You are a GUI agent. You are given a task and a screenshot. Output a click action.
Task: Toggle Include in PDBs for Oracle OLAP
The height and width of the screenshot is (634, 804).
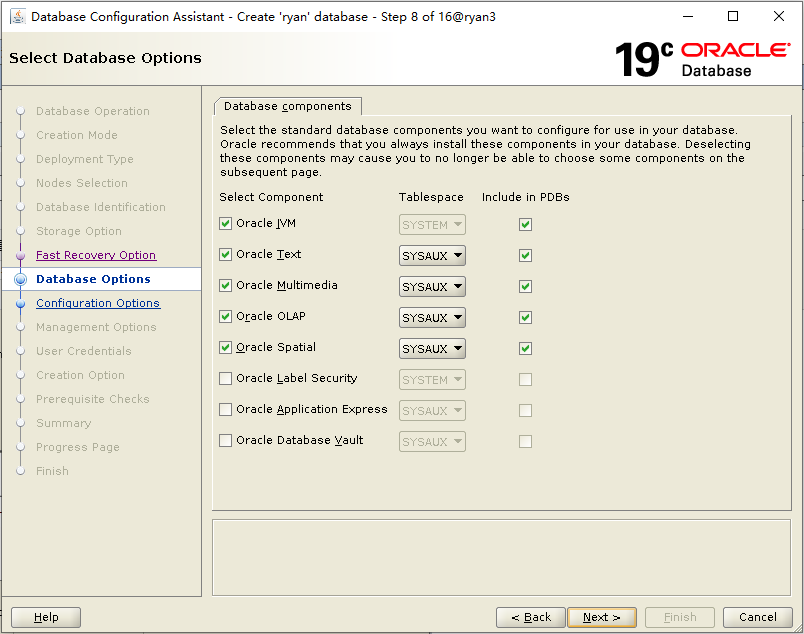click(525, 318)
